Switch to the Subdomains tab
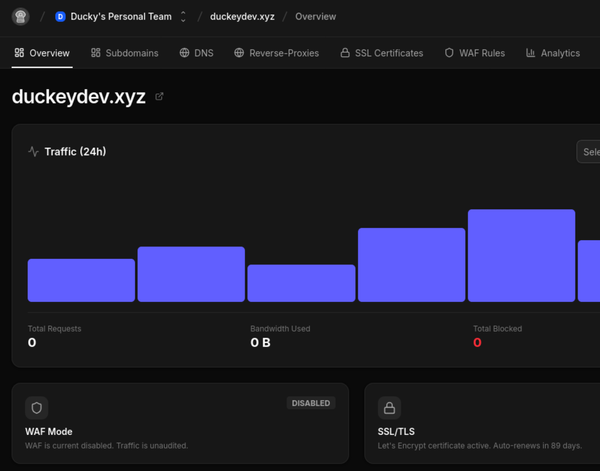The width and height of the screenshot is (600, 471). (x=125, y=53)
